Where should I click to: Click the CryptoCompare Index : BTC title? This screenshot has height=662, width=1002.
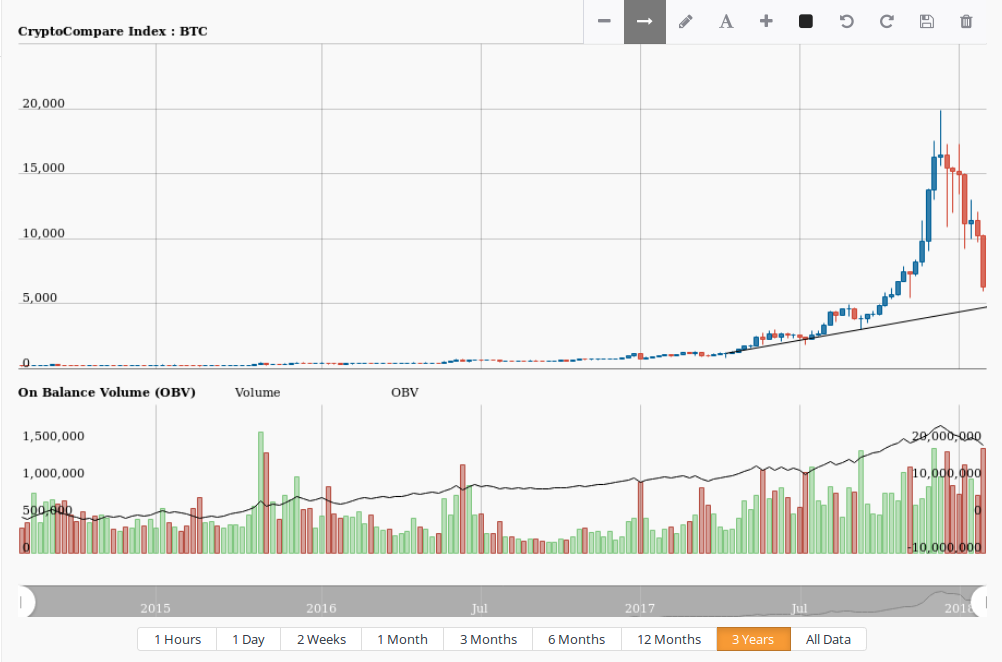(112, 31)
